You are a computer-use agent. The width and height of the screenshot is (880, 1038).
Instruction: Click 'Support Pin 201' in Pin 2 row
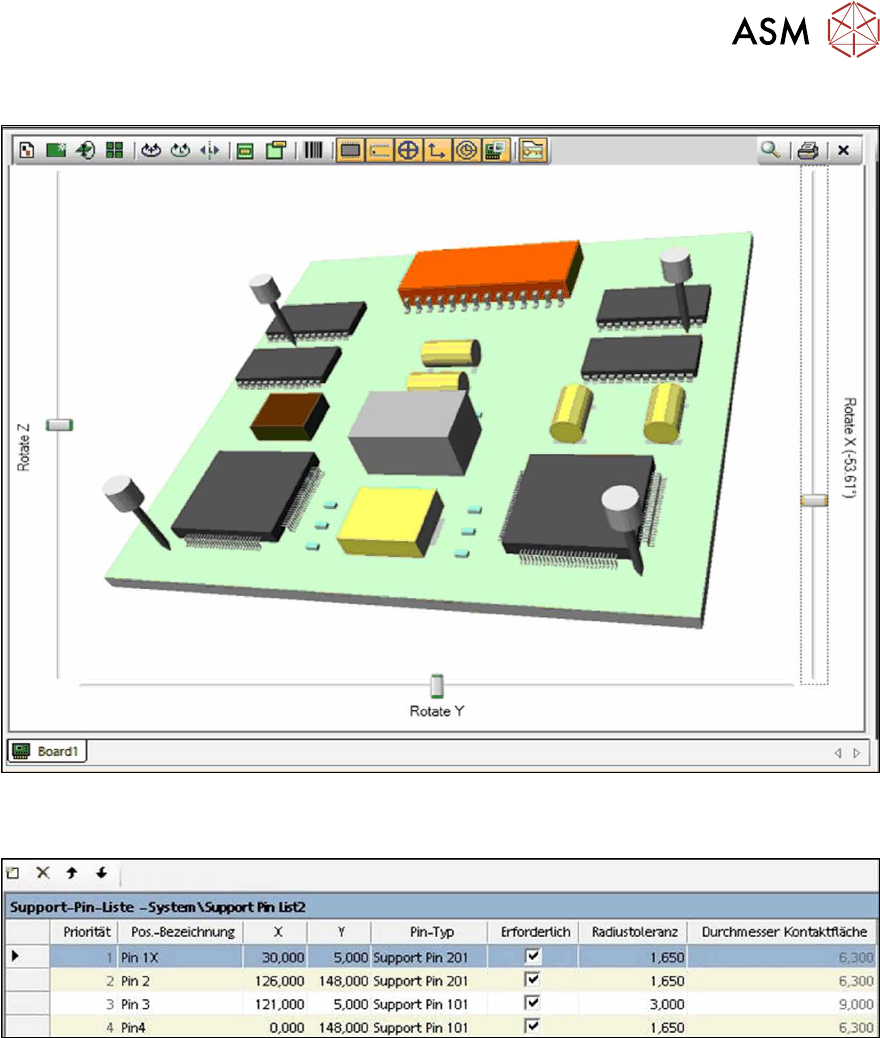click(x=420, y=981)
